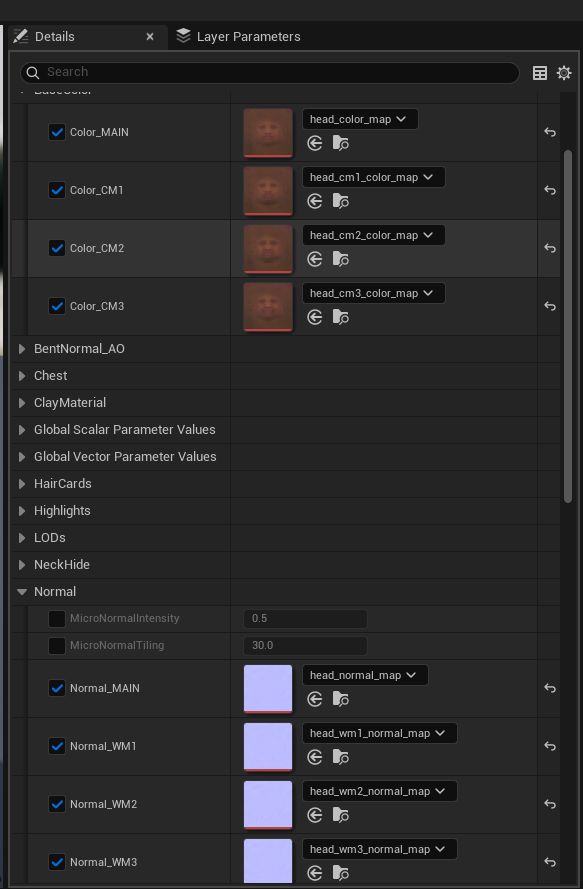Reset Normal_WM1 to default value
The height and width of the screenshot is (889, 583).
(550, 746)
